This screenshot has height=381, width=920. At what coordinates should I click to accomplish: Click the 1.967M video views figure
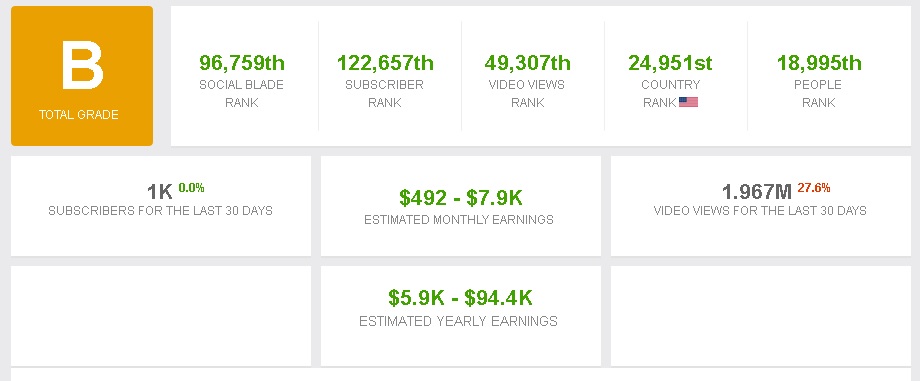pyautogui.click(x=757, y=191)
